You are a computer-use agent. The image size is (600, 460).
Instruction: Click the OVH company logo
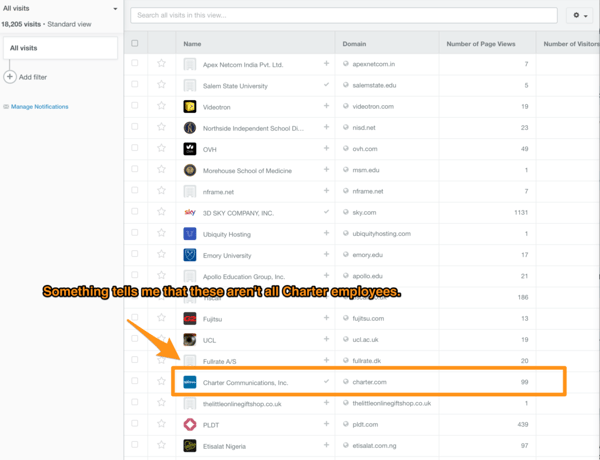[190, 149]
